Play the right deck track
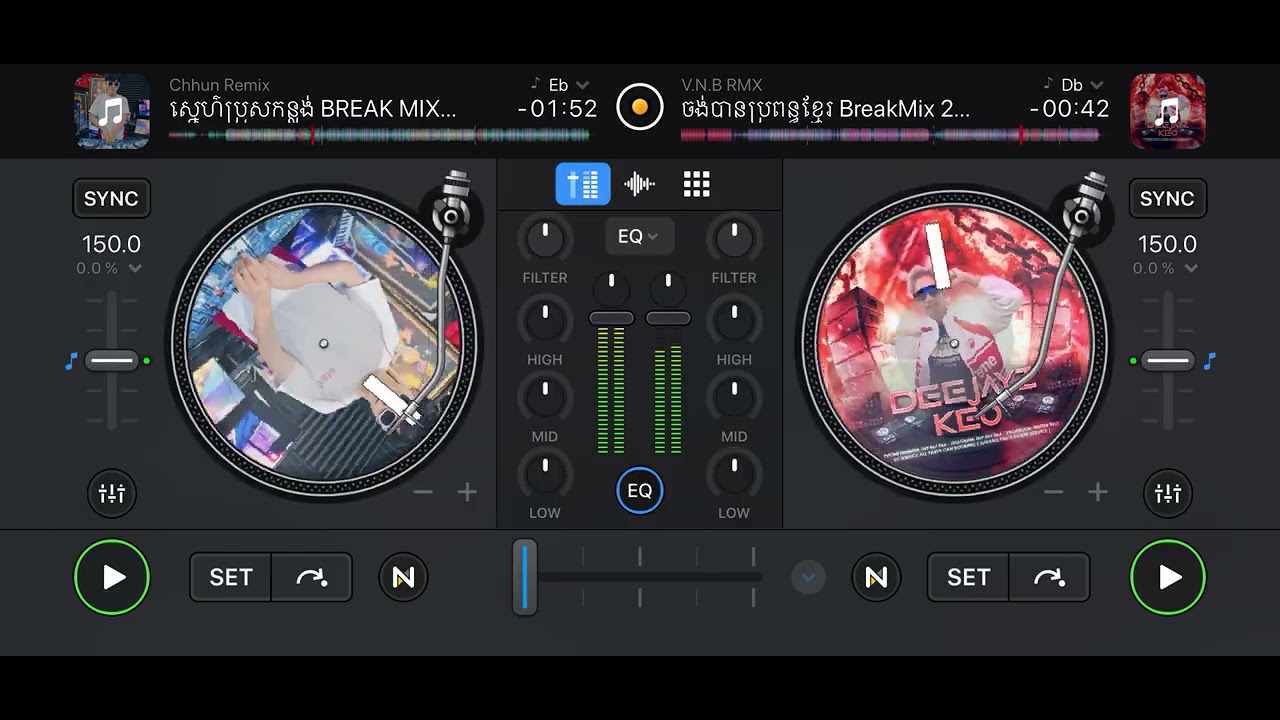The height and width of the screenshot is (720, 1280). [1168, 577]
